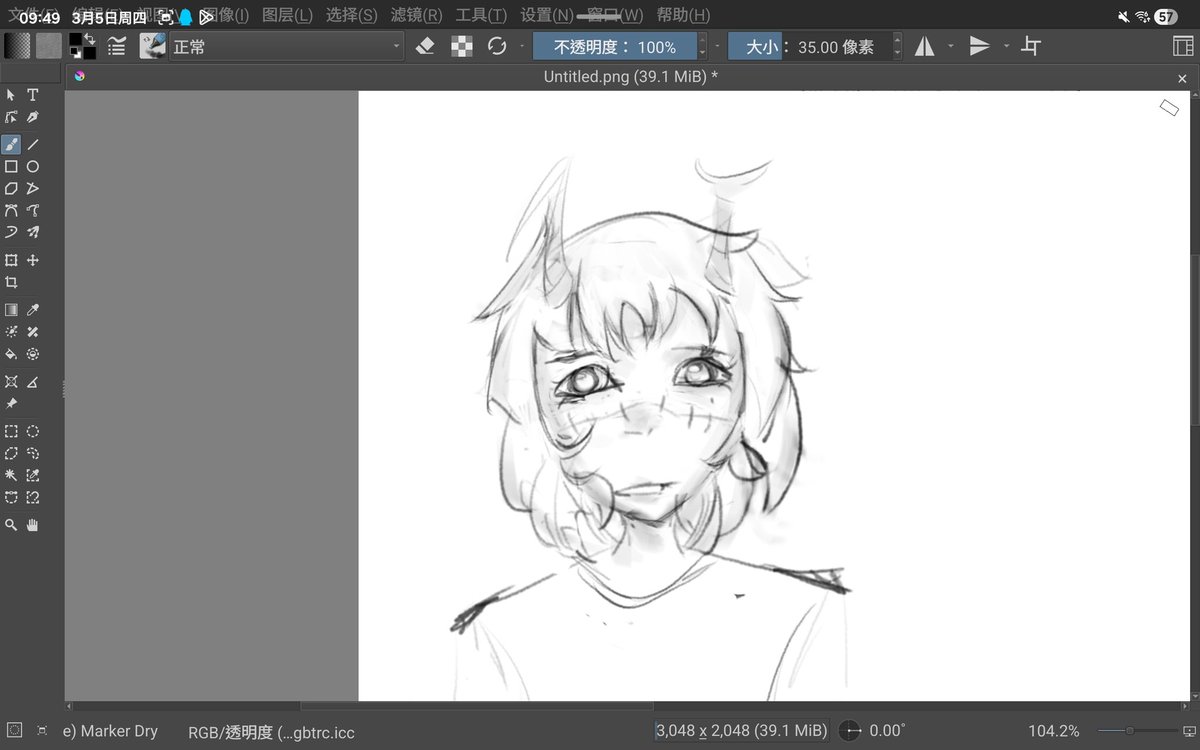Viewport: 1200px width, 750px height.
Task: Select the Polygon tool
Action: click(x=11, y=189)
